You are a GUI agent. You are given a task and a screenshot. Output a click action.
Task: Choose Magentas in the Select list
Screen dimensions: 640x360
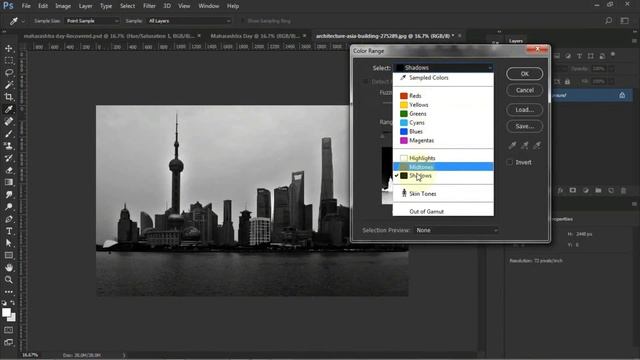(x=443, y=140)
